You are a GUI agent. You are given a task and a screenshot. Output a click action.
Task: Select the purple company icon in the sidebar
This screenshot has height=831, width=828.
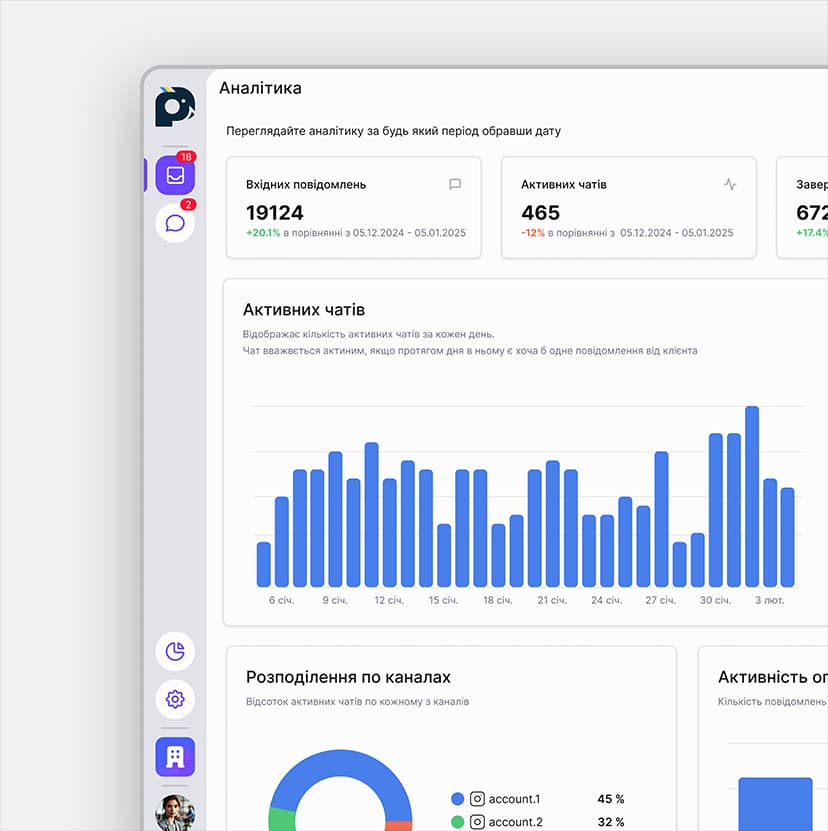(174, 757)
